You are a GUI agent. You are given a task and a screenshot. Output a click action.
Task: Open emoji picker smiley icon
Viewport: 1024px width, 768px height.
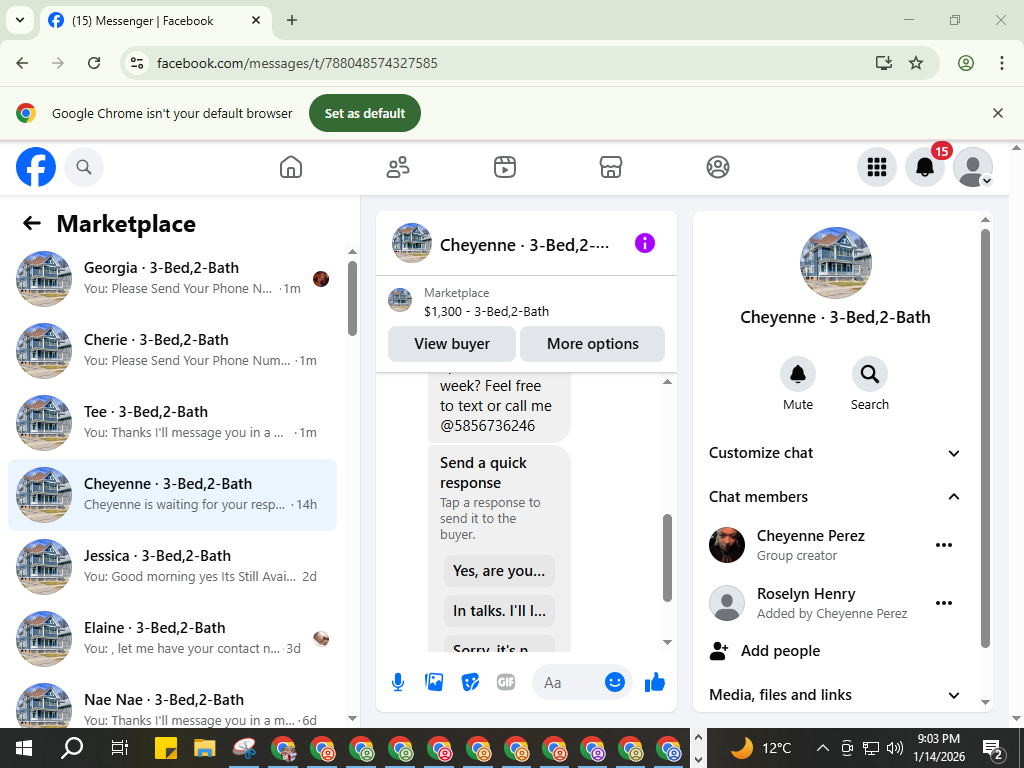tap(615, 682)
